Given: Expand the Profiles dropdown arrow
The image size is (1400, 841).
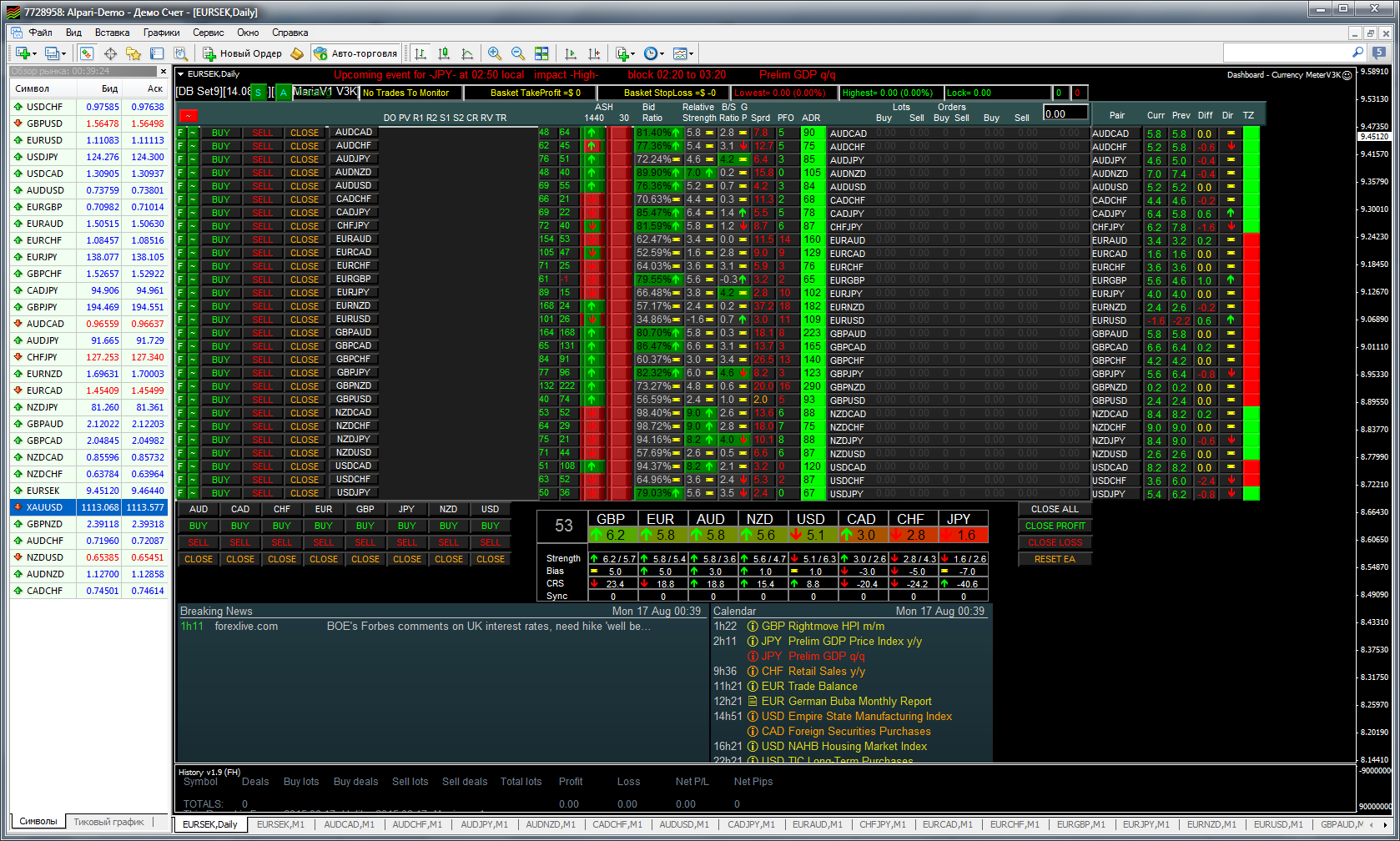Looking at the screenshot, I should 64,53.
